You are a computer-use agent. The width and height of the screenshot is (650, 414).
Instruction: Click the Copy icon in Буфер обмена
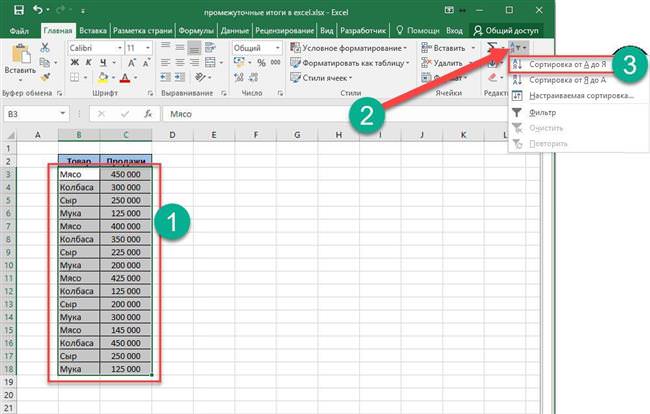click(x=44, y=63)
